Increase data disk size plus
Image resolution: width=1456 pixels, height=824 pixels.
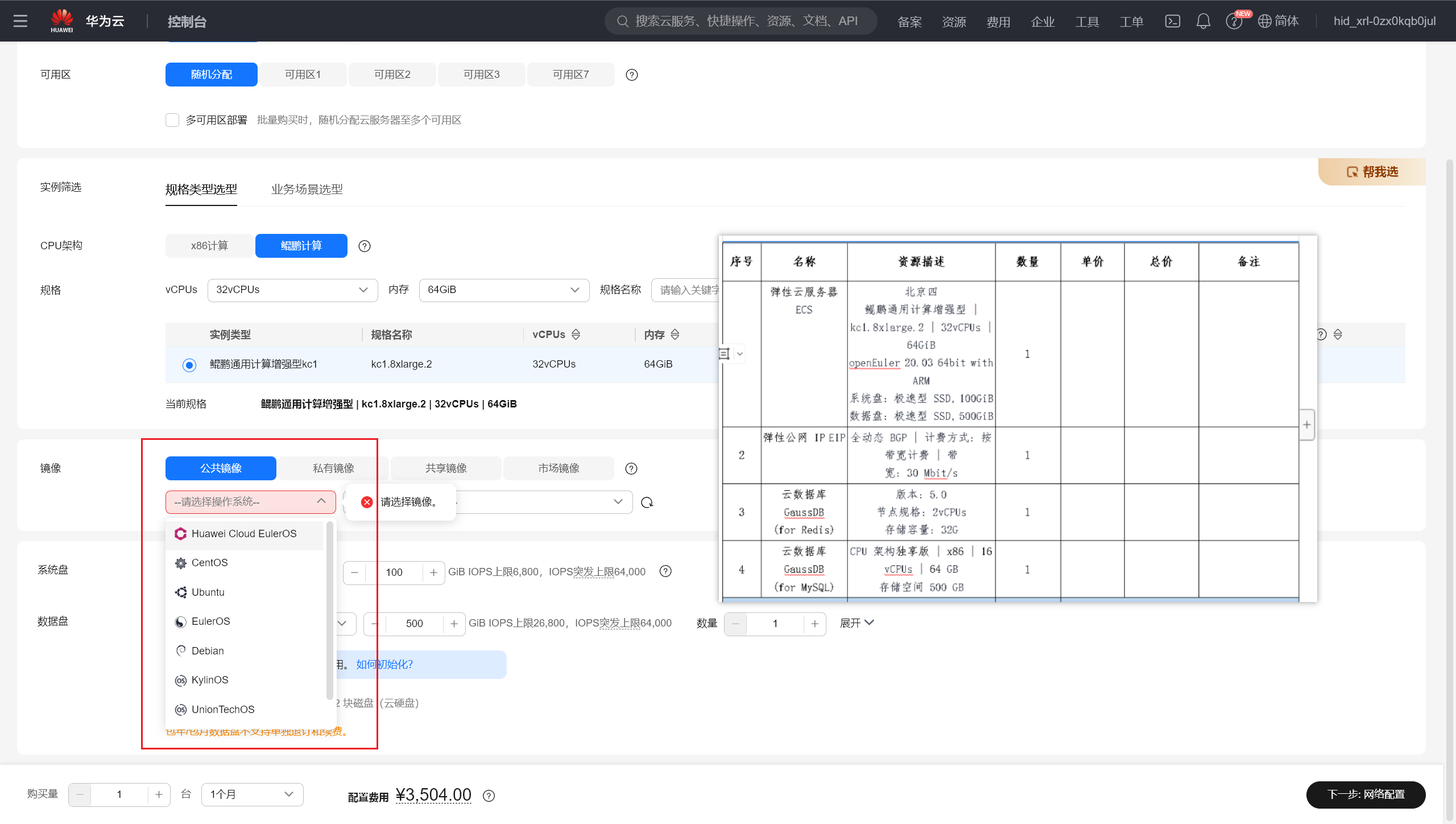click(454, 624)
